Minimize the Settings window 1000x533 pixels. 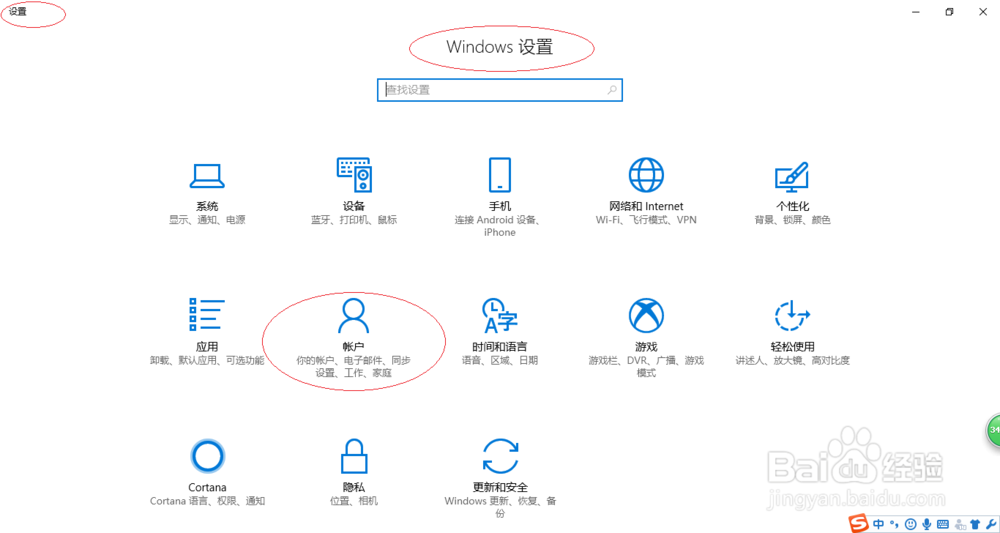tap(915, 11)
